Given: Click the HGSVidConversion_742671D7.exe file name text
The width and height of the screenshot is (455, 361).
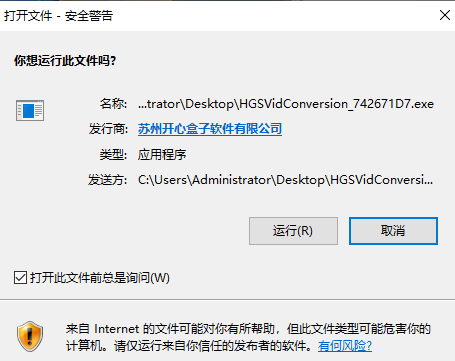Looking at the screenshot, I should point(337,104).
